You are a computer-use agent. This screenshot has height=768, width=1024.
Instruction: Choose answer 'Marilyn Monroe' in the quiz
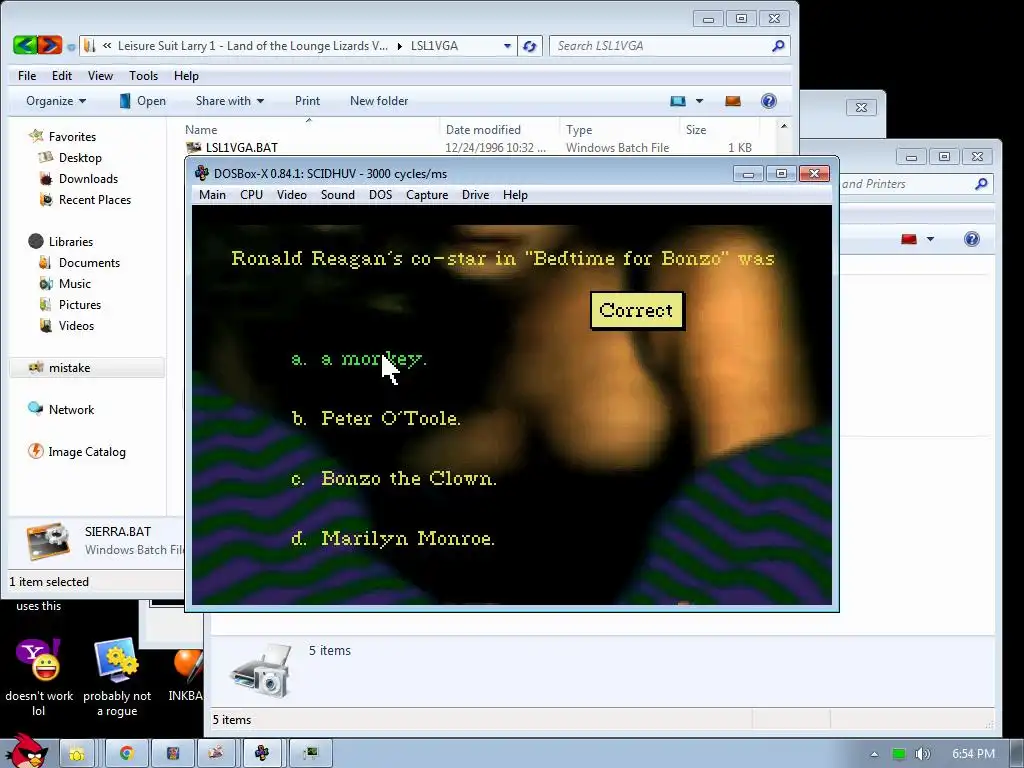point(393,538)
